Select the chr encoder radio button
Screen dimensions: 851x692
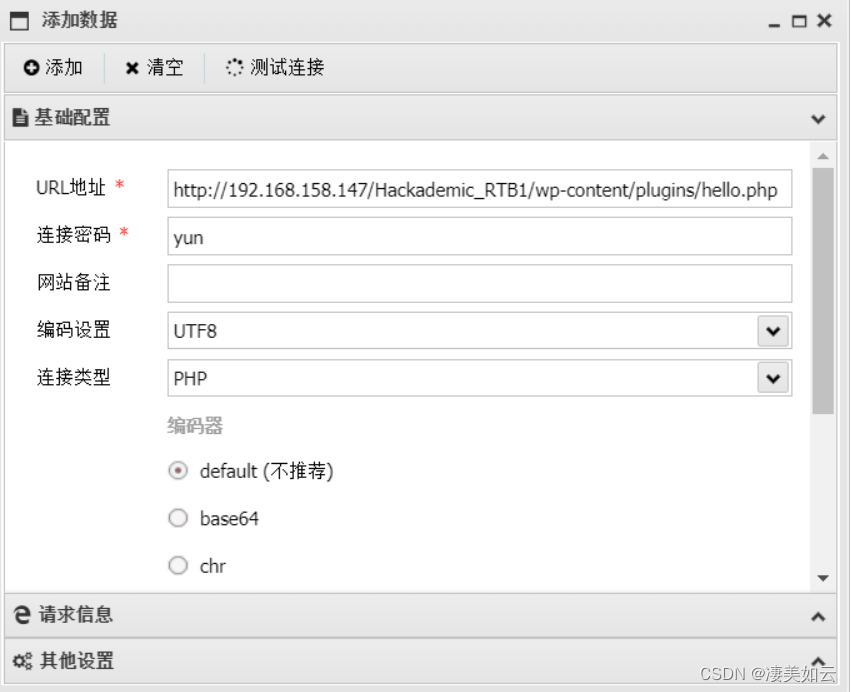pos(178,566)
